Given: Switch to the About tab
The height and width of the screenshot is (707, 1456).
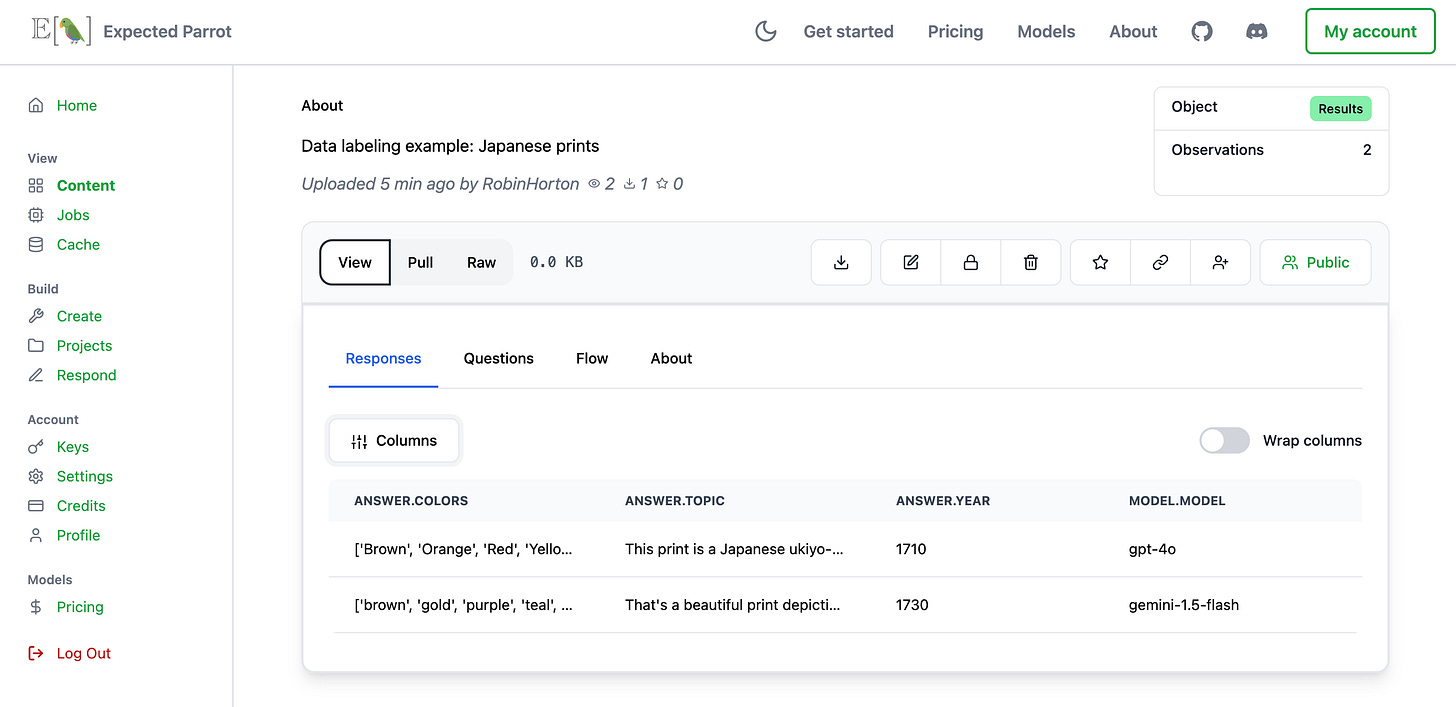Looking at the screenshot, I should [x=671, y=358].
